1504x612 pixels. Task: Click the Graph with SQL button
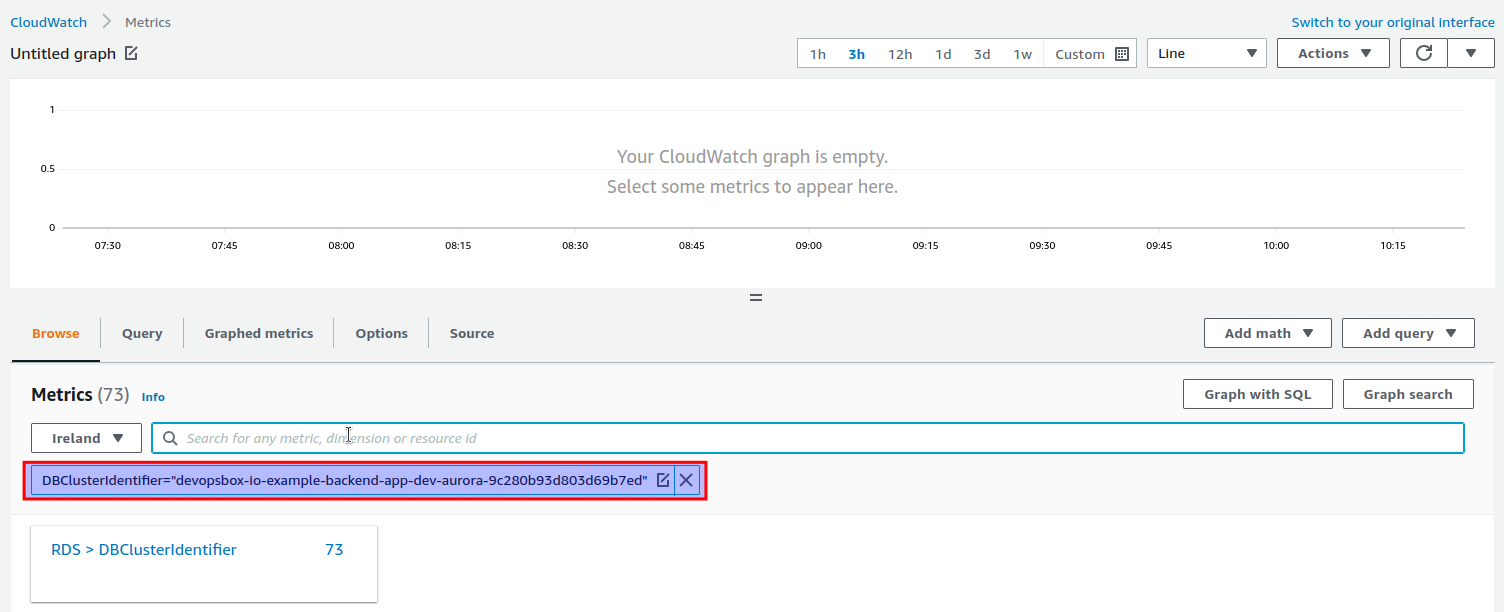tap(1257, 393)
